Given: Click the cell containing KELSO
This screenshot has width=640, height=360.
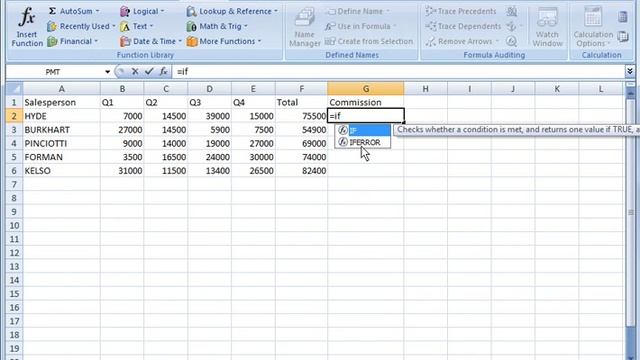Looking at the screenshot, I should 62,171.
